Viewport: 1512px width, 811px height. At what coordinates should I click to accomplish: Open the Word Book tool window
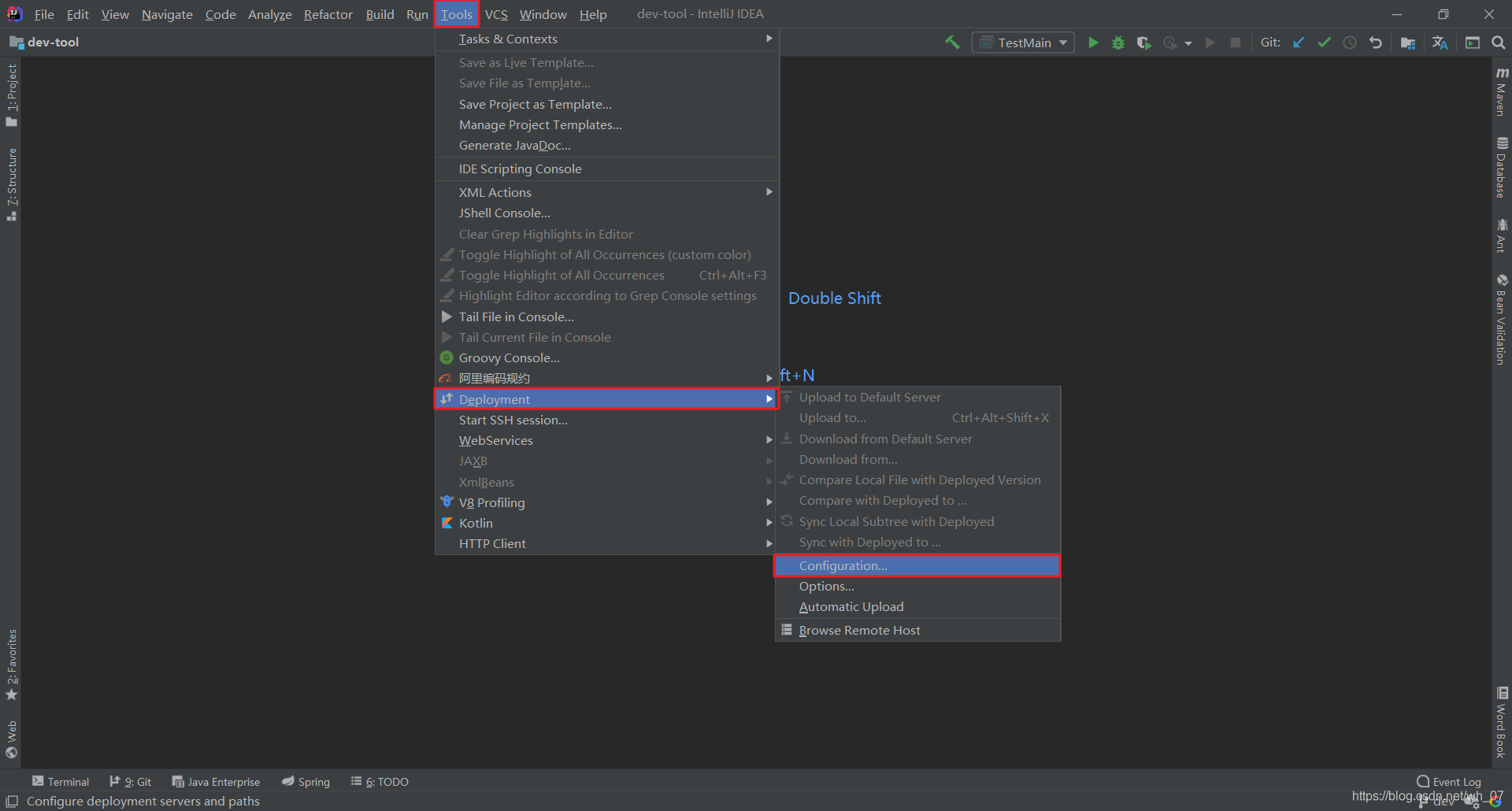(1502, 723)
